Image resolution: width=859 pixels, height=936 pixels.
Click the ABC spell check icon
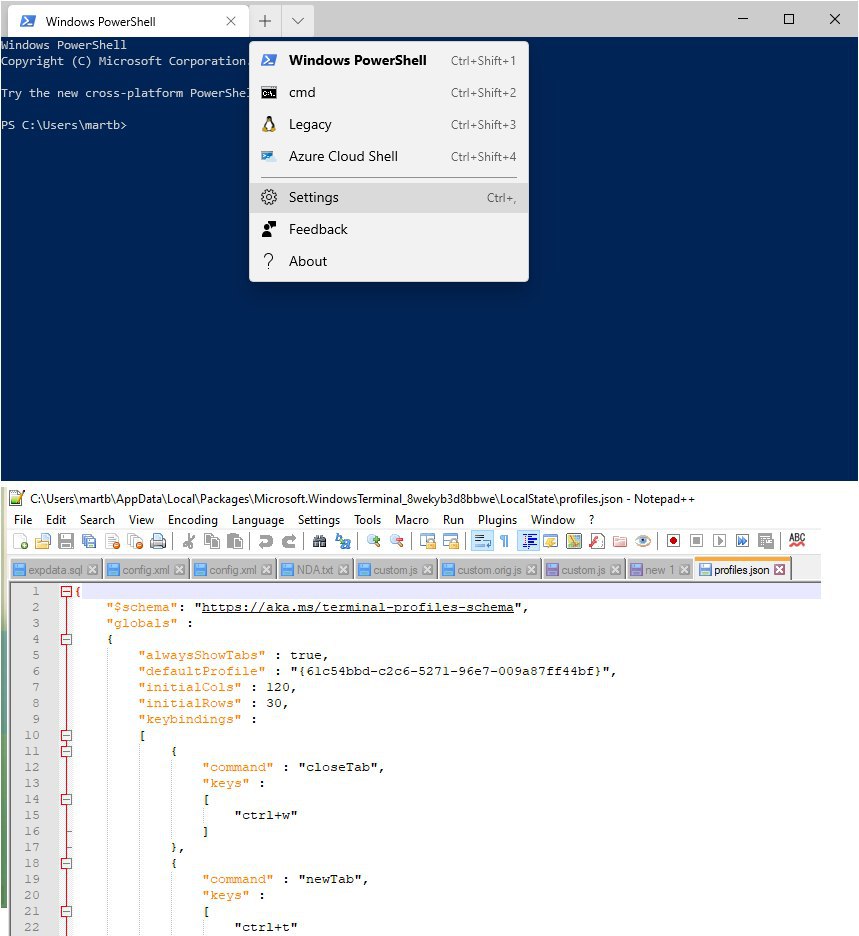[797, 540]
